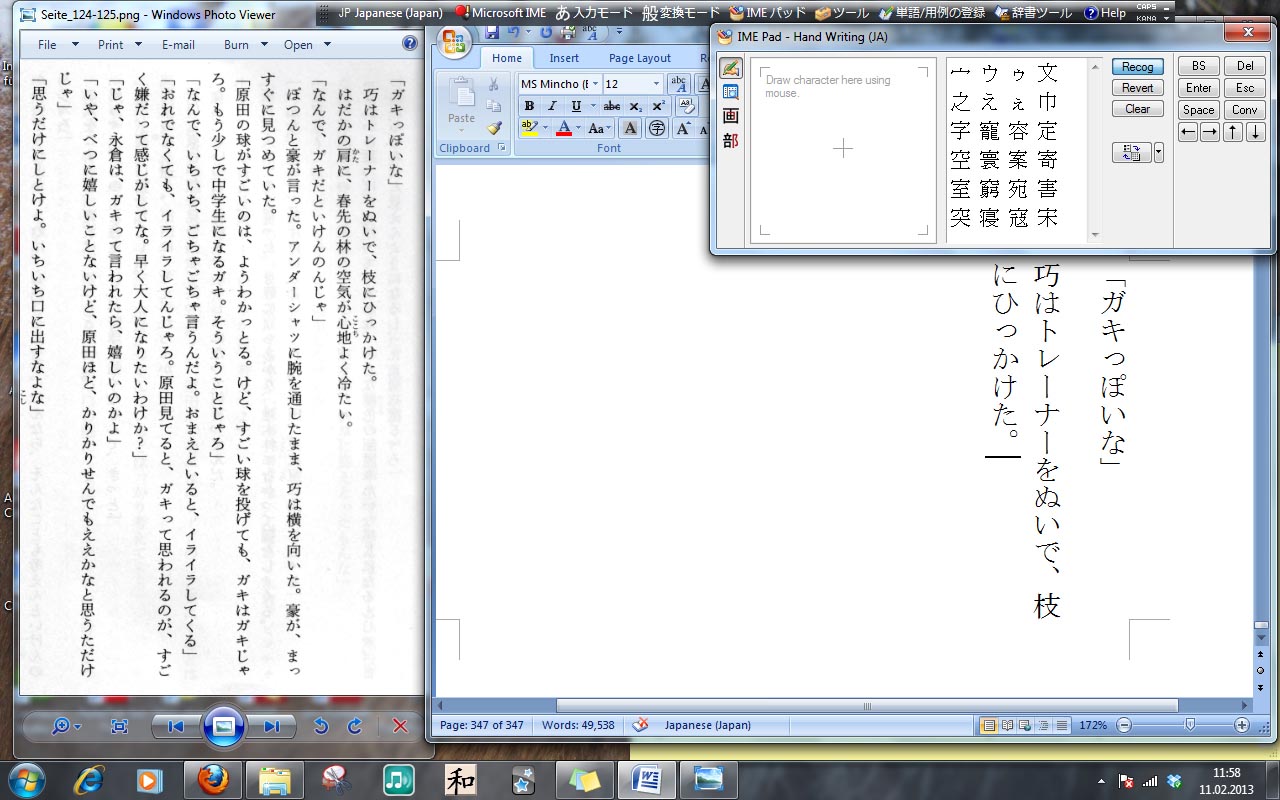Click the Enclose Characters icon in Word
1280x800 pixels.
(657, 128)
